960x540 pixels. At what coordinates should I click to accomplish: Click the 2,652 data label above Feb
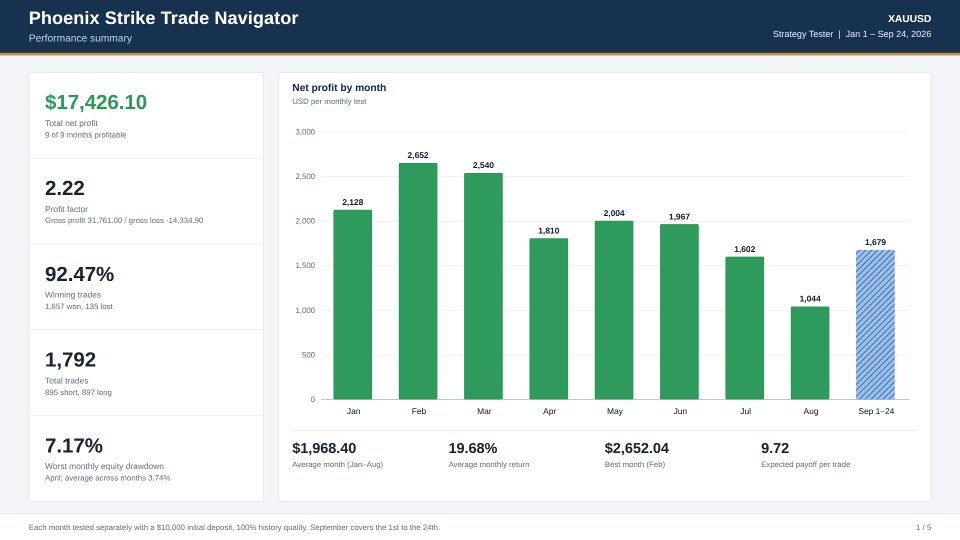click(418, 156)
